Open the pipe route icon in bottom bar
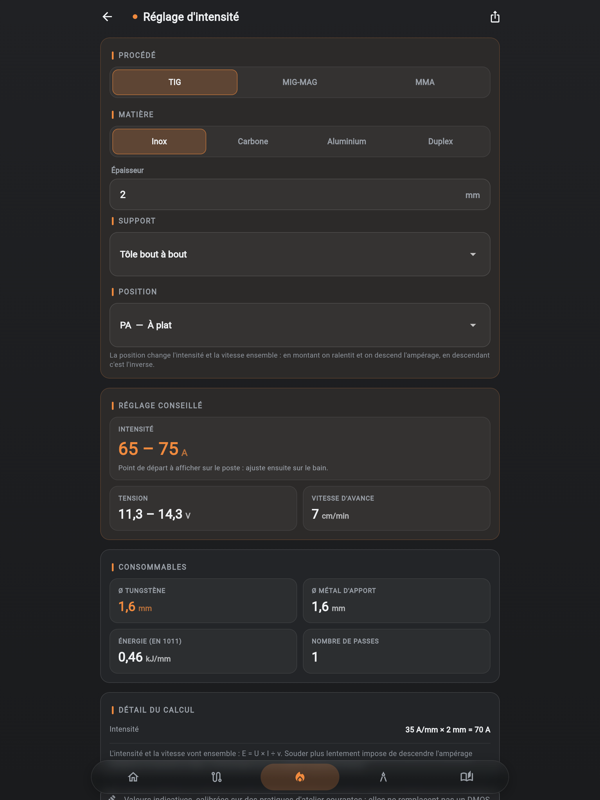Image resolution: width=600 pixels, height=800 pixels. pyautogui.click(x=216, y=777)
